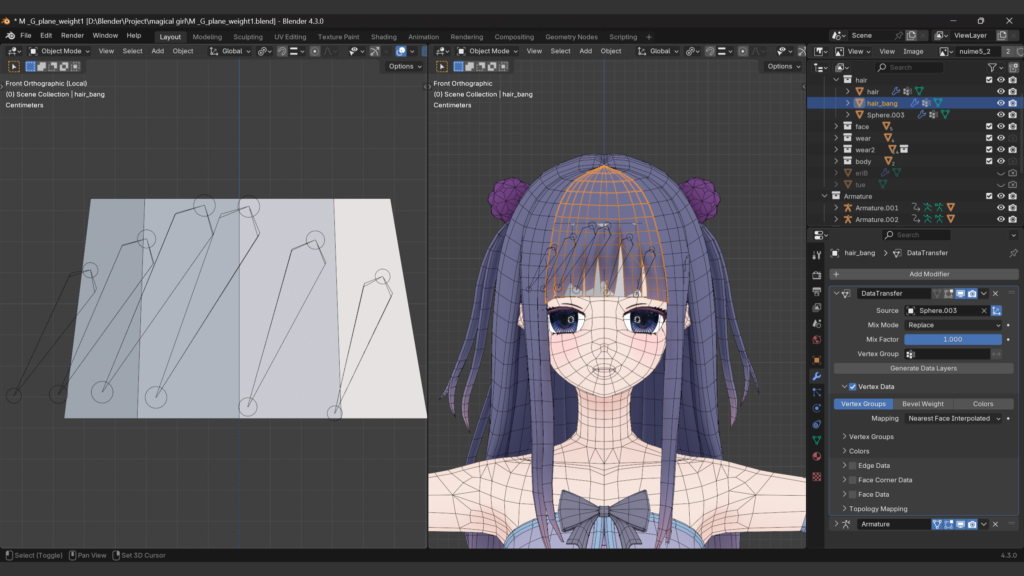Click the New Collection icon in outliner header

(x=1012, y=68)
